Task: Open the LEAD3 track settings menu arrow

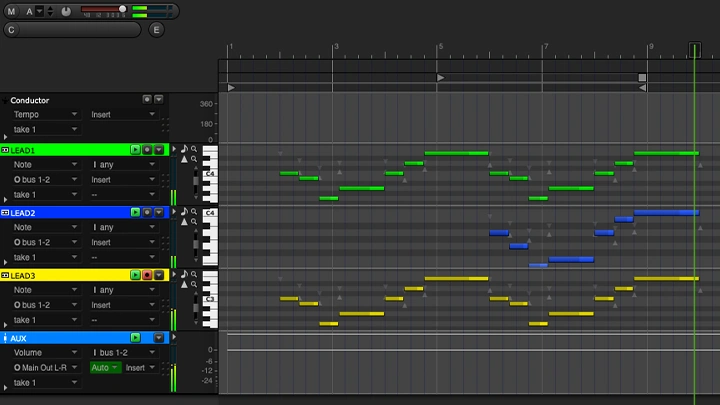Action: (159, 275)
